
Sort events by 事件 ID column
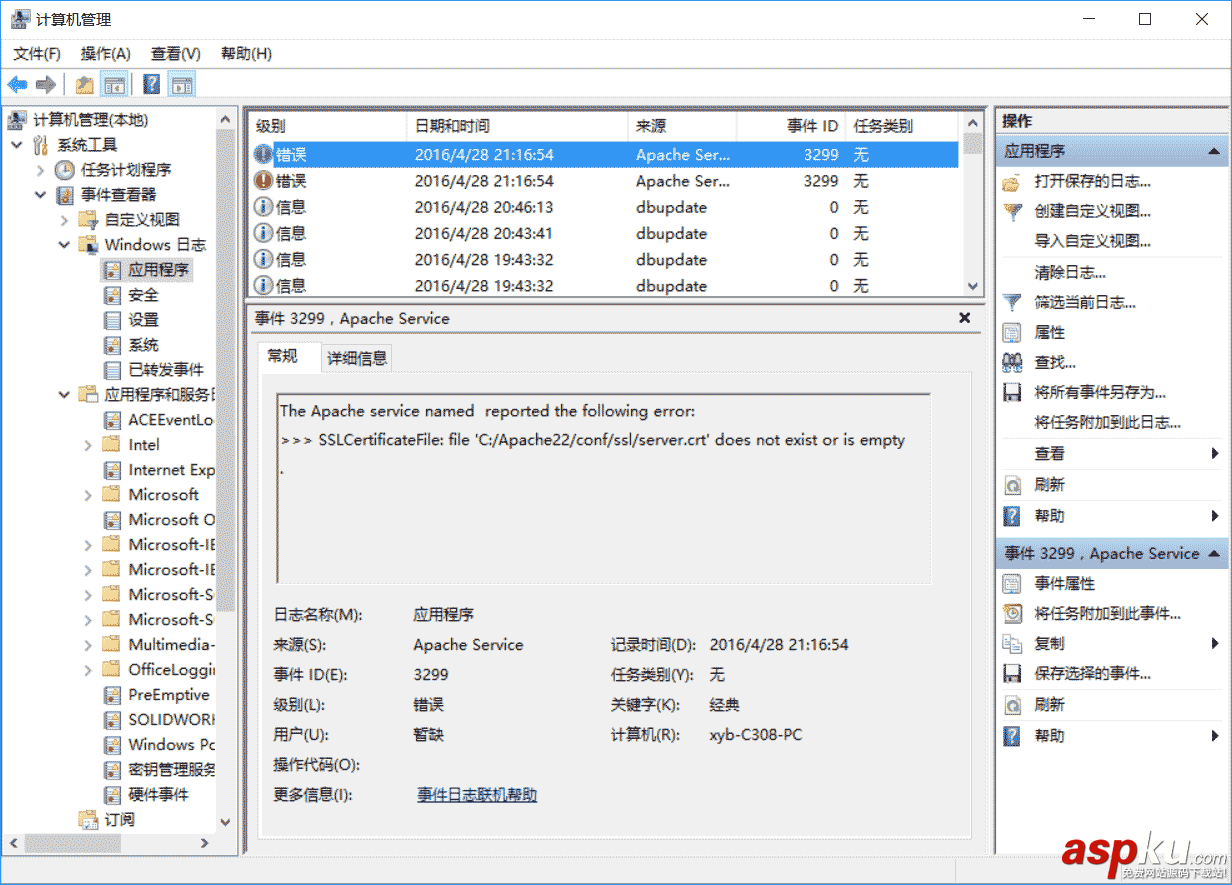tap(791, 126)
